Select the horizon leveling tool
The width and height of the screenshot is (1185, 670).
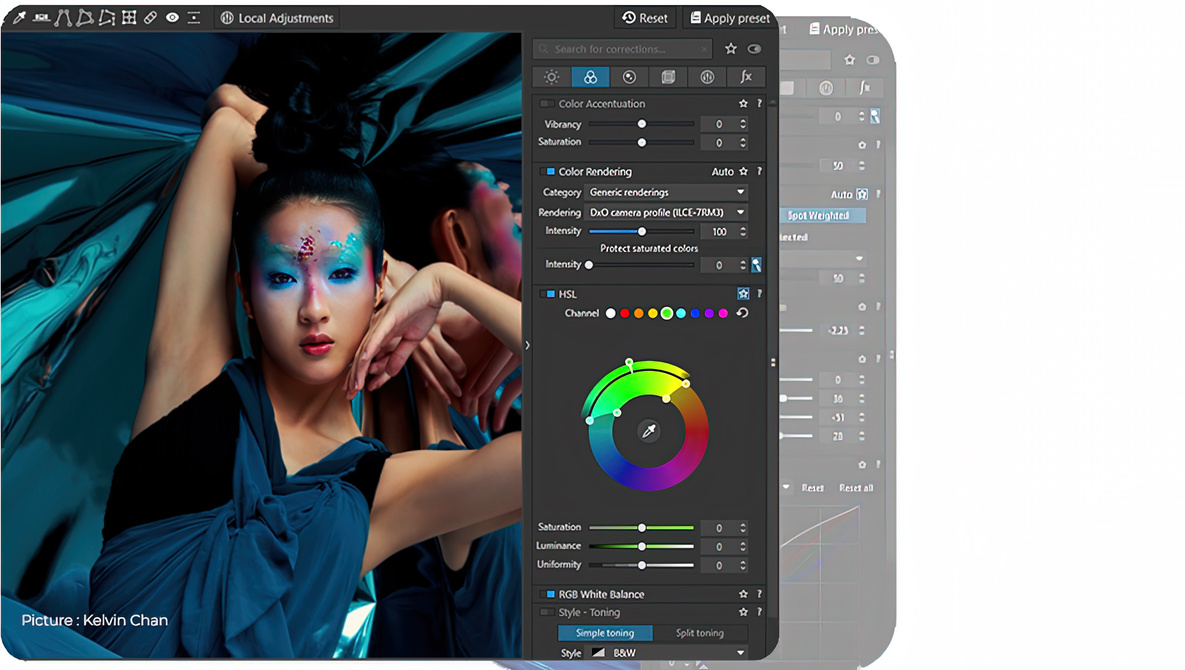point(41,18)
